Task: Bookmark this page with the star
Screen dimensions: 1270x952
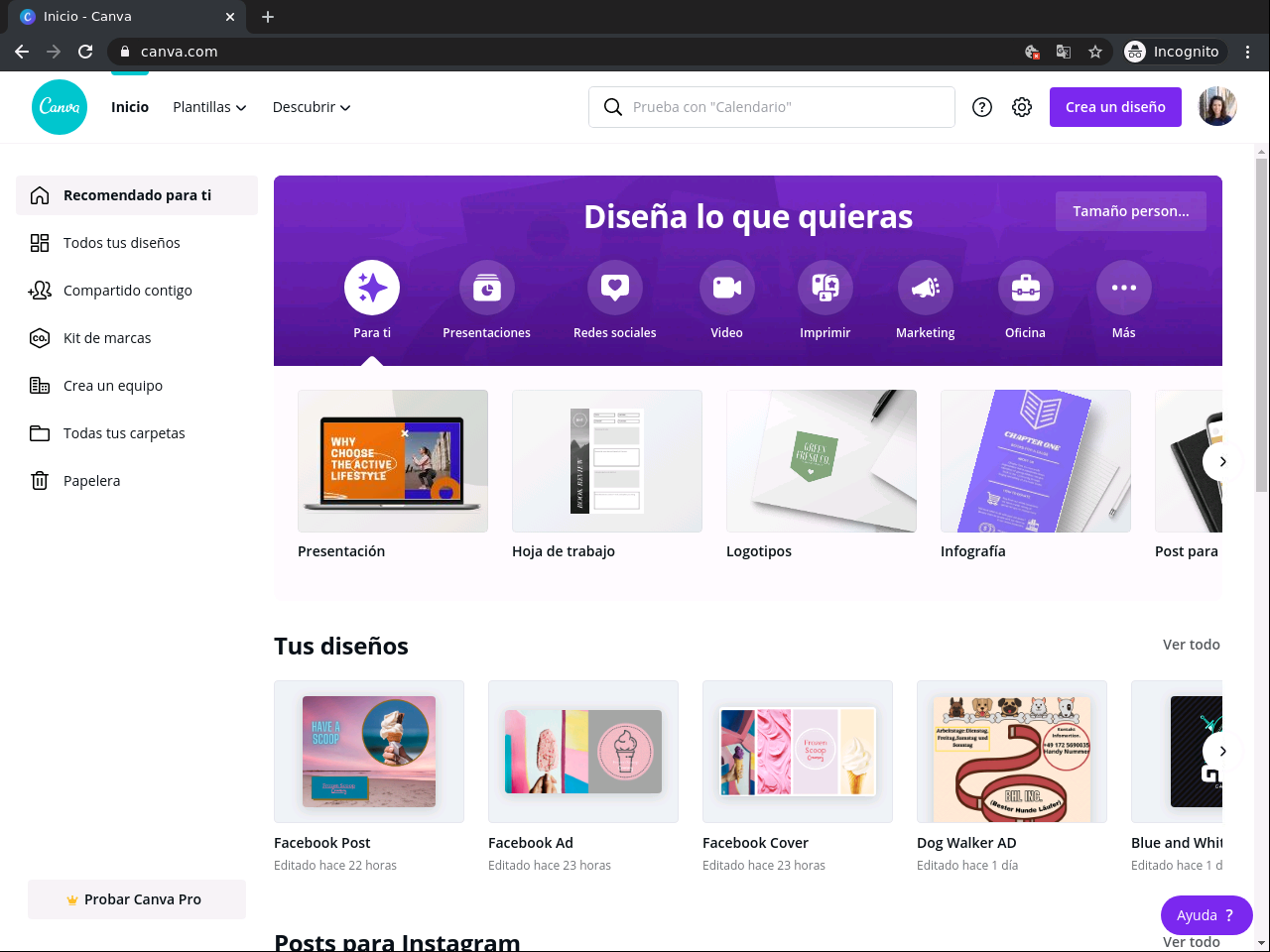Action: (1095, 52)
